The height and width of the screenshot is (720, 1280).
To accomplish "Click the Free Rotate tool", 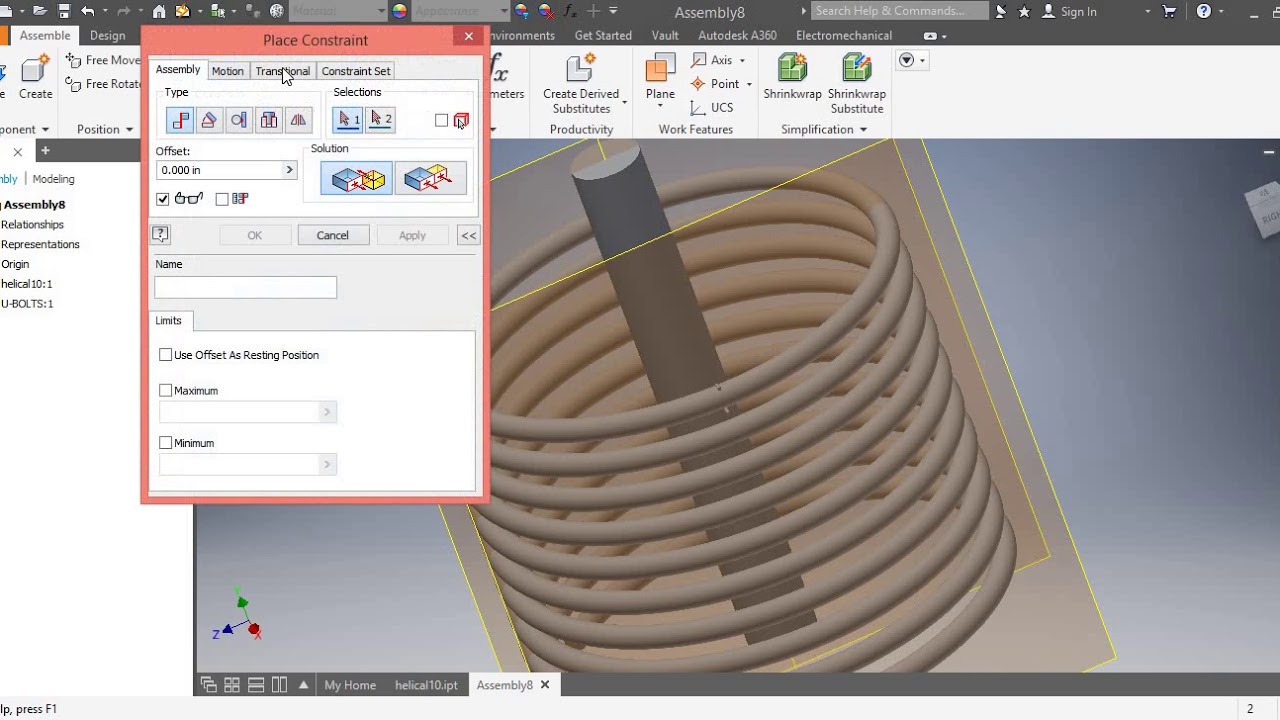I will (103, 84).
